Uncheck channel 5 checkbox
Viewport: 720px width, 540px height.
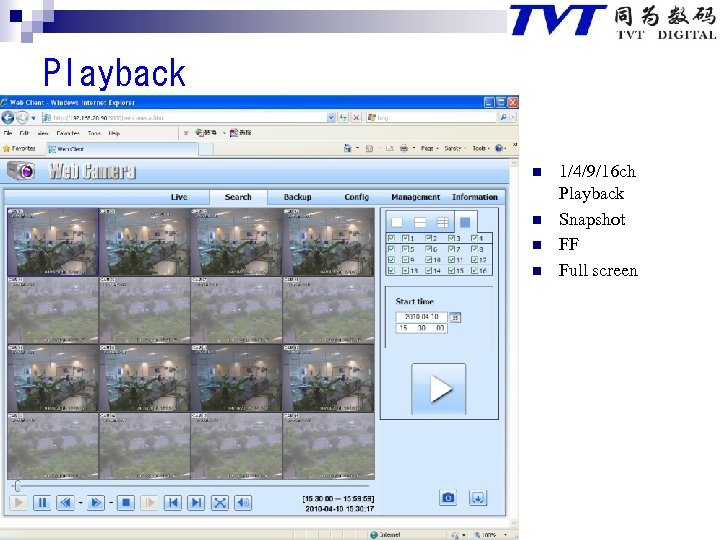(x=405, y=249)
